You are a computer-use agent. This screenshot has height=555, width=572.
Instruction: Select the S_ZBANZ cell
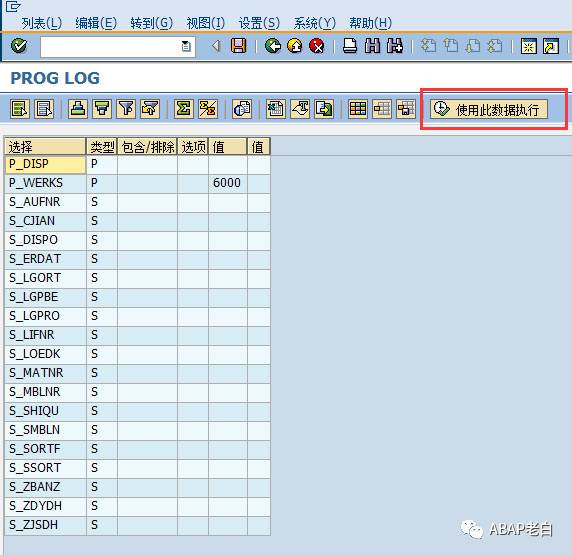pos(45,487)
